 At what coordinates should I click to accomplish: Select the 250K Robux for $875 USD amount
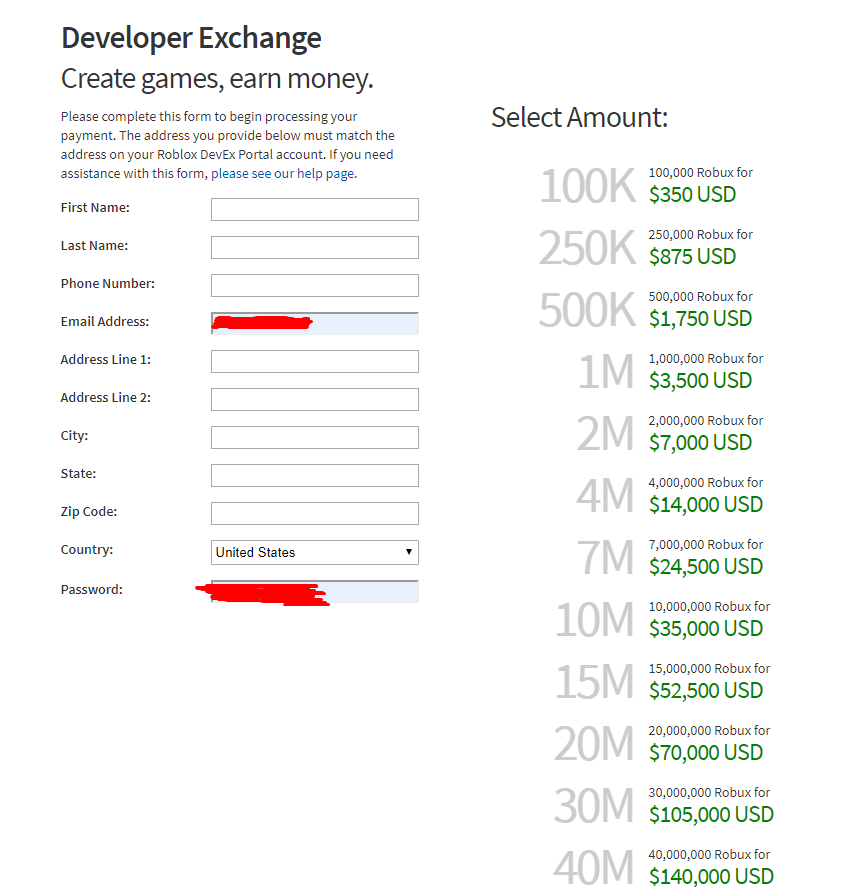coord(646,248)
